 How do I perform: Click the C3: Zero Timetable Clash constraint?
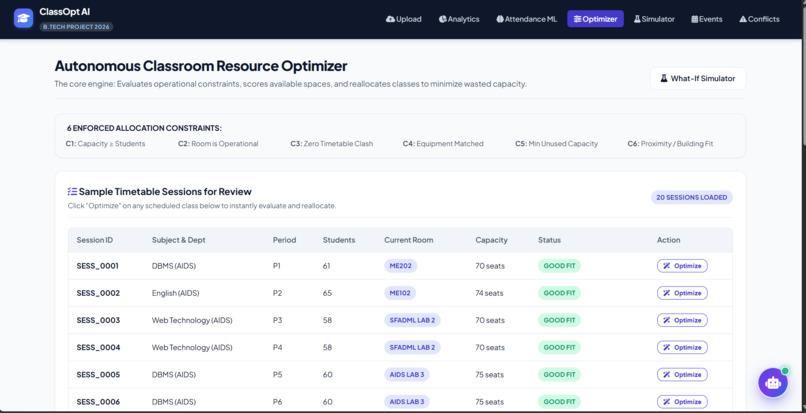[x=332, y=144]
